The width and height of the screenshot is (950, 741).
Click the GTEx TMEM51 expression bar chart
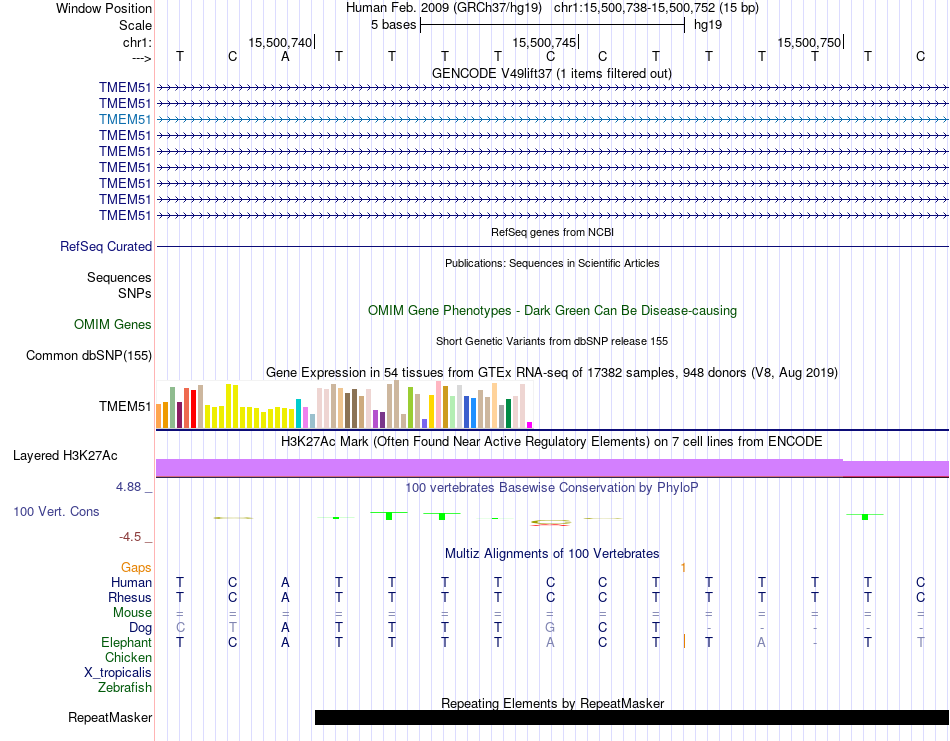(x=344, y=405)
